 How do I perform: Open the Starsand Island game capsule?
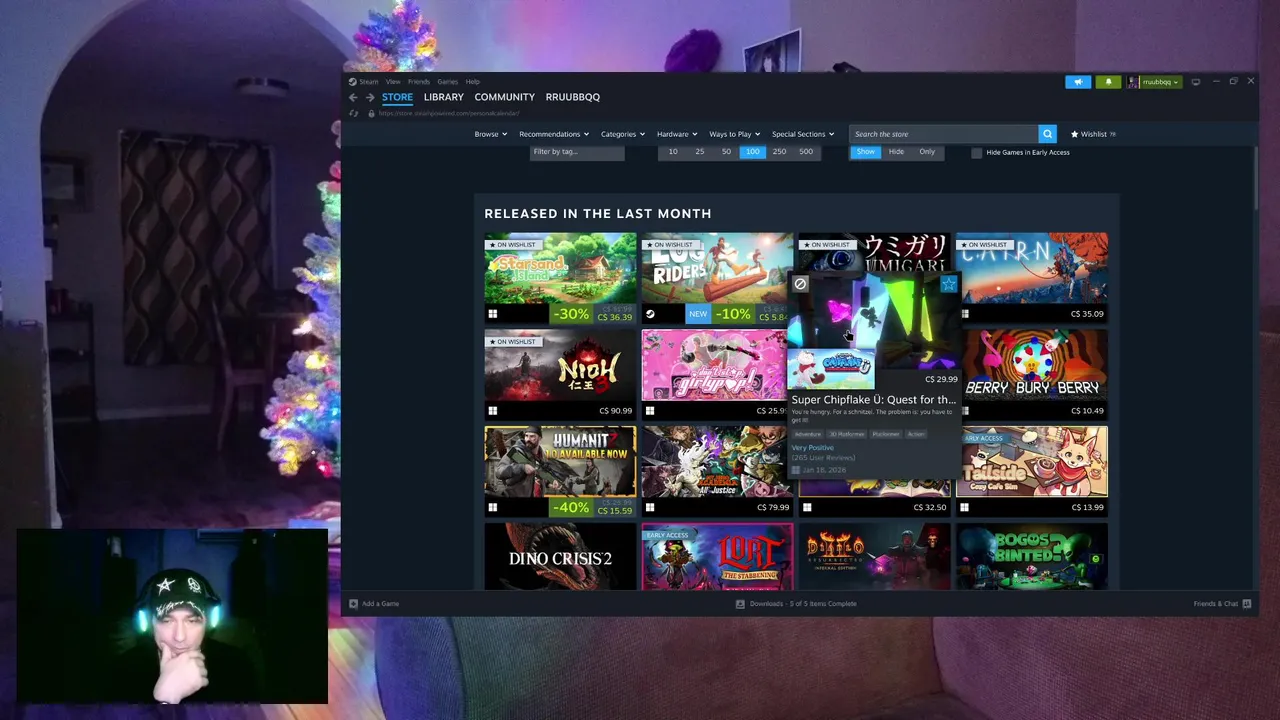[x=560, y=278]
